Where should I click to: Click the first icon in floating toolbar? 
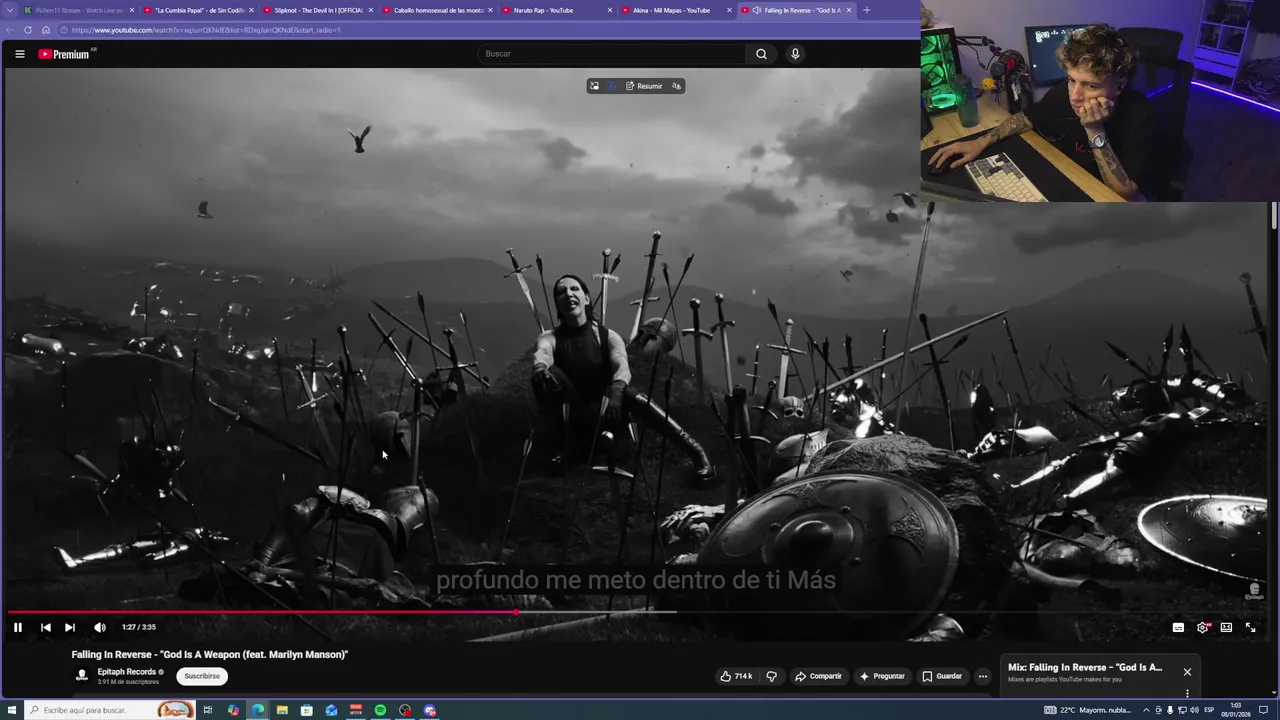pos(594,86)
